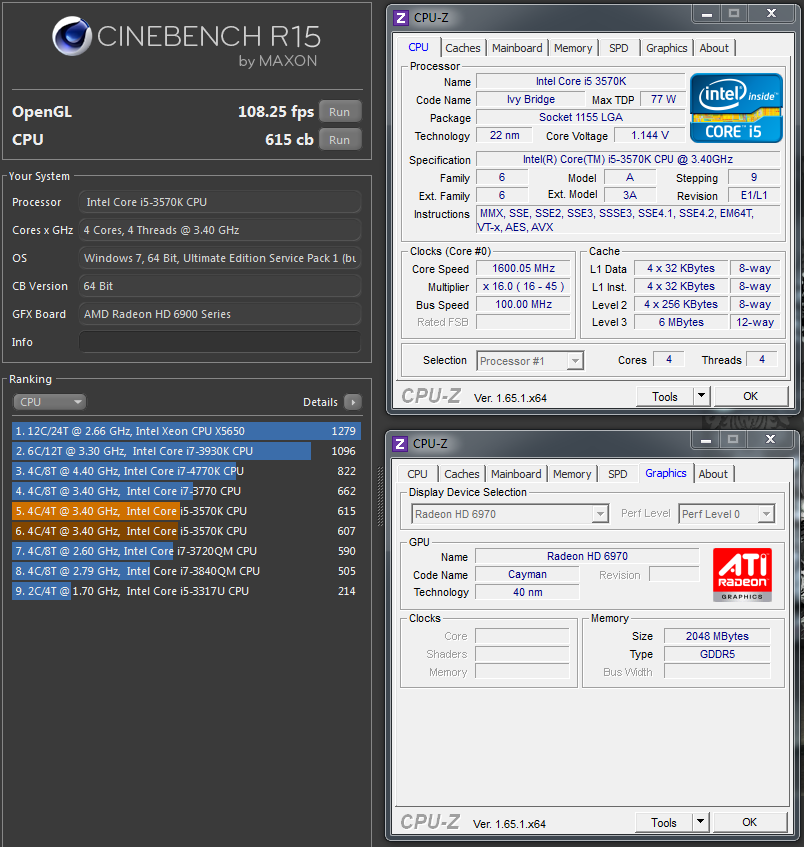This screenshot has height=847, width=804.
Task: Click the ATI Radeon Graphics logo
Action: 742,575
